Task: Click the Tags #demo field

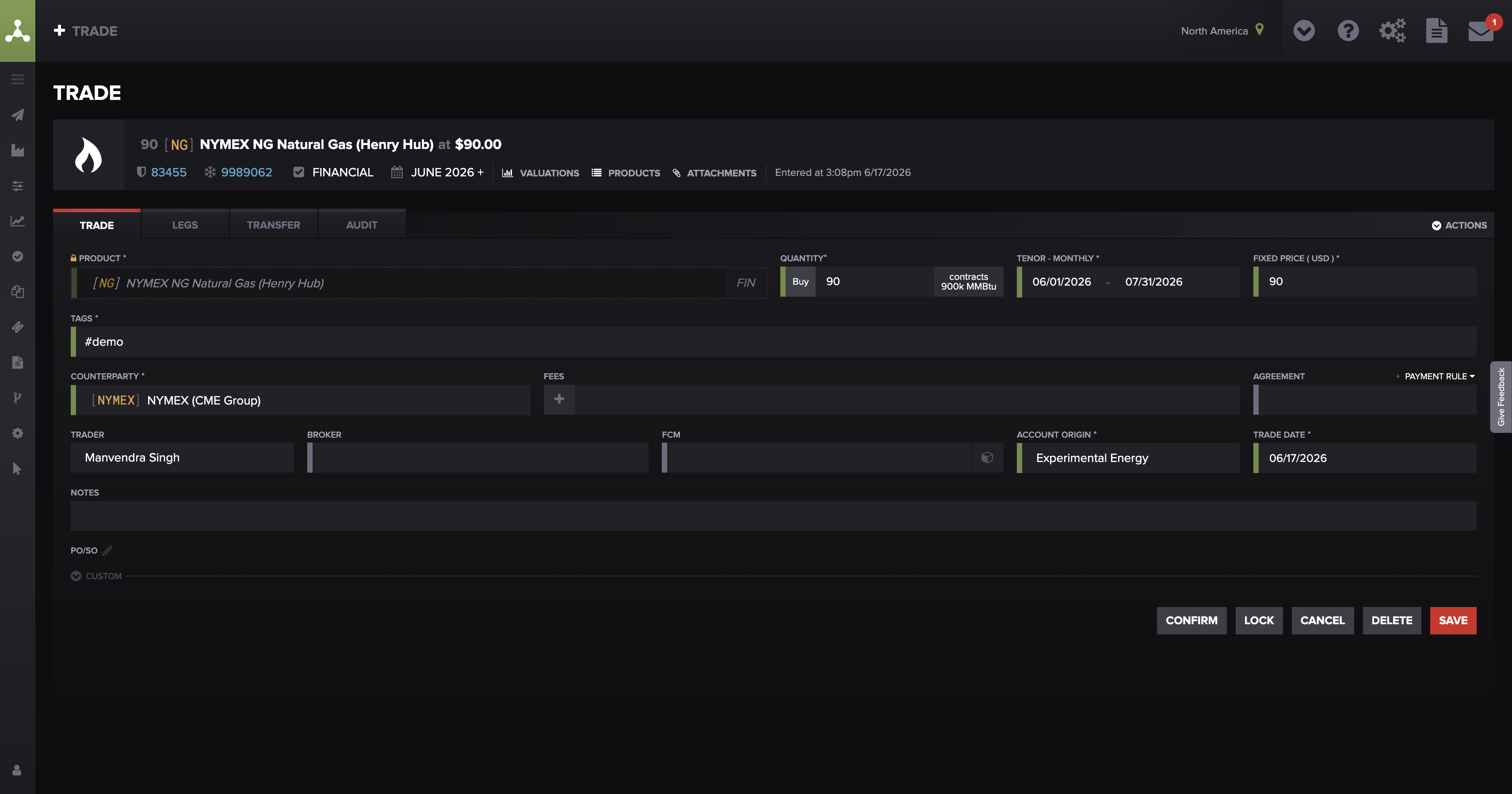Action: pos(774,342)
